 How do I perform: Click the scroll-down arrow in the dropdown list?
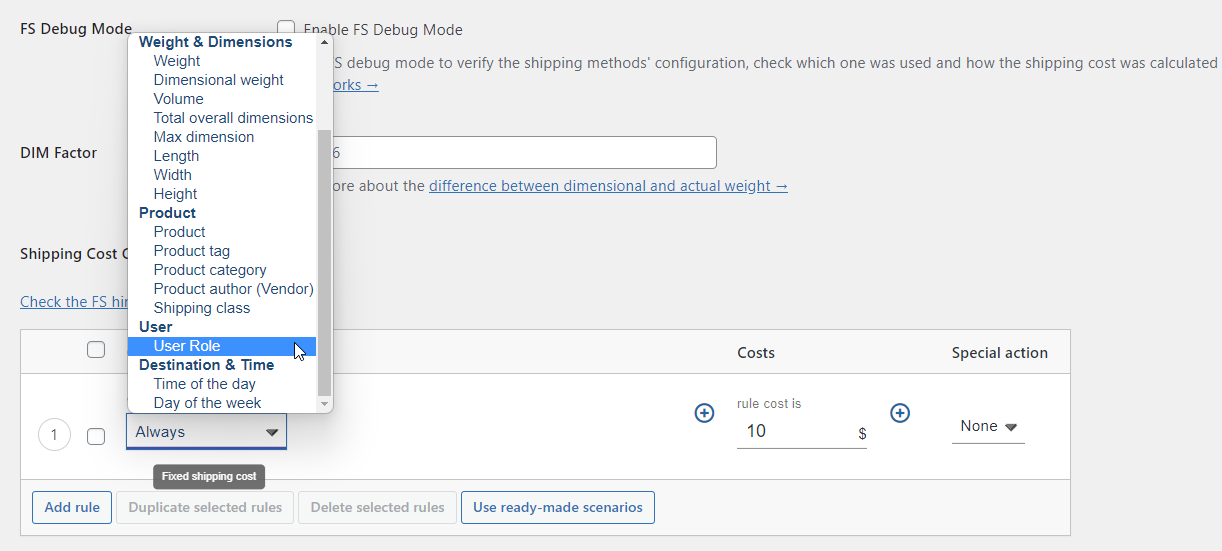coord(324,403)
